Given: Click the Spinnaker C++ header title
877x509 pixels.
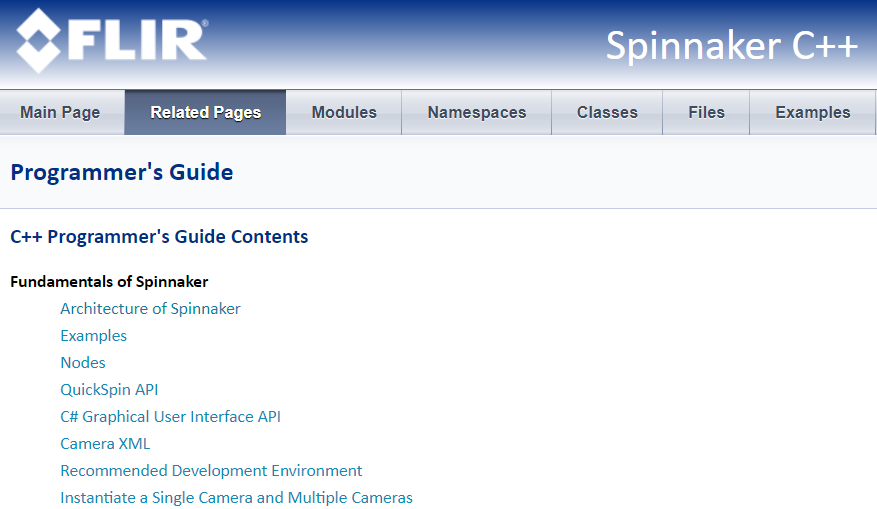Looking at the screenshot, I should 732,46.
